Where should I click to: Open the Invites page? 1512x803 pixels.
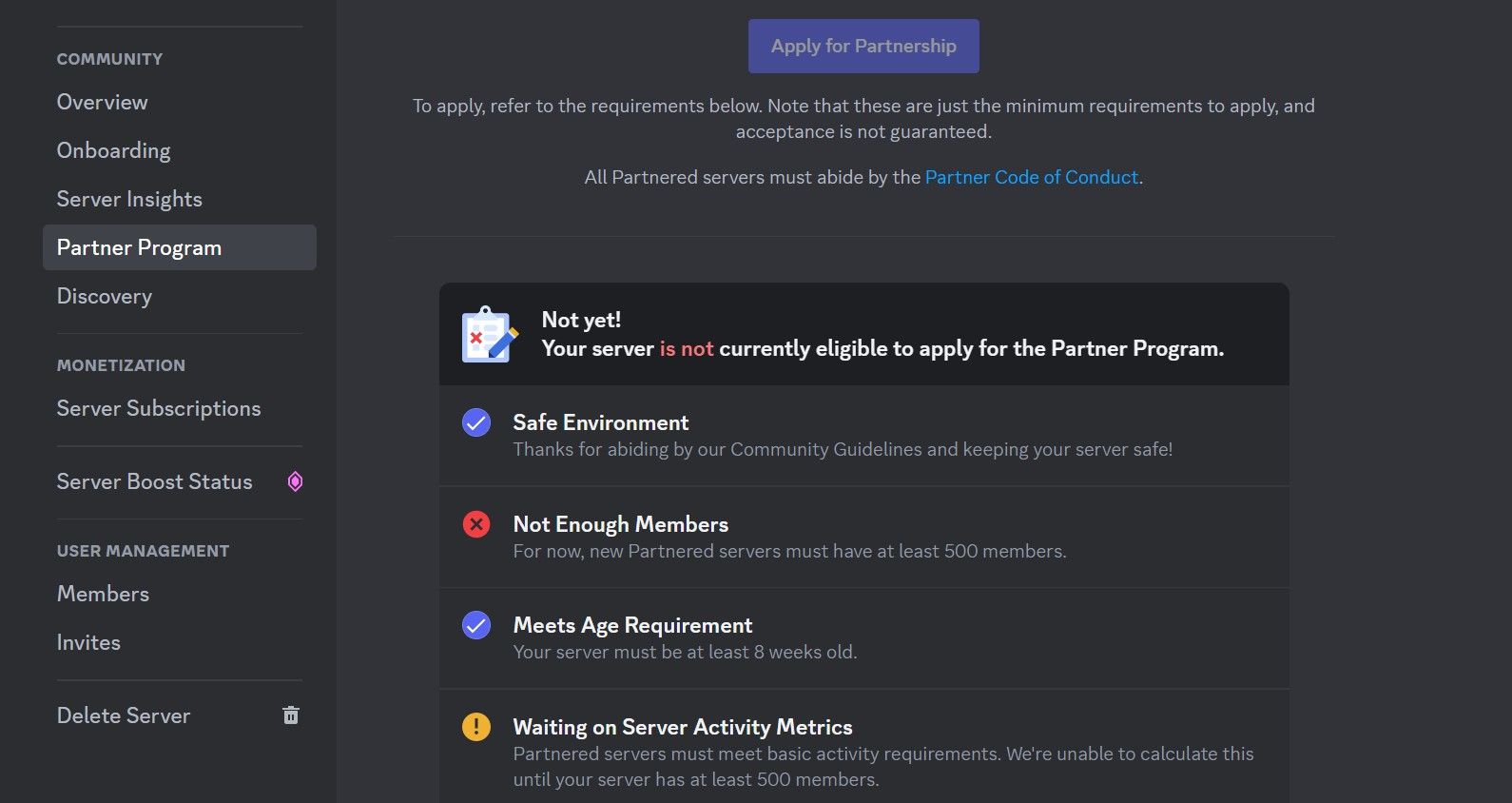coord(88,642)
